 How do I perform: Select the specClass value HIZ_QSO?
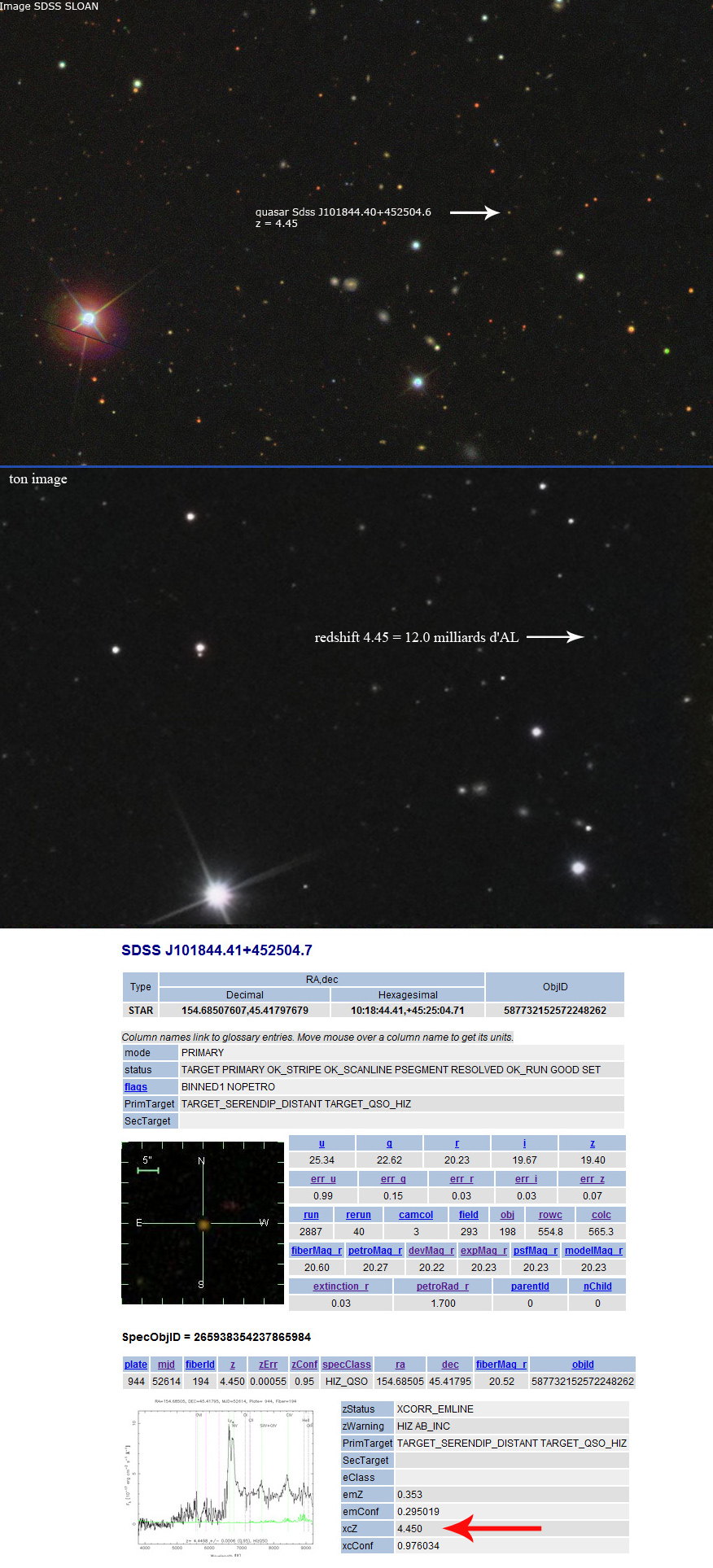(x=347, y=1382)
